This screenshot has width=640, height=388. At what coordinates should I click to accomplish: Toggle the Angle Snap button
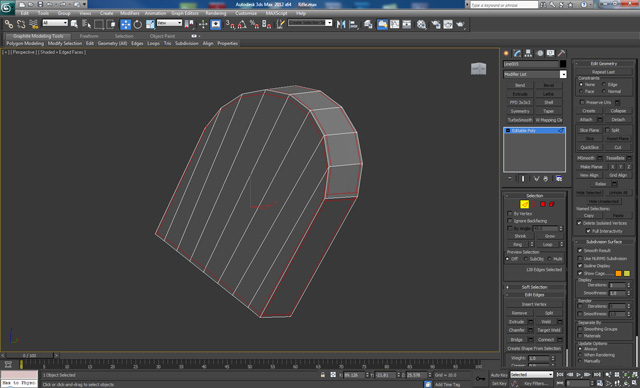coord(242,24)
